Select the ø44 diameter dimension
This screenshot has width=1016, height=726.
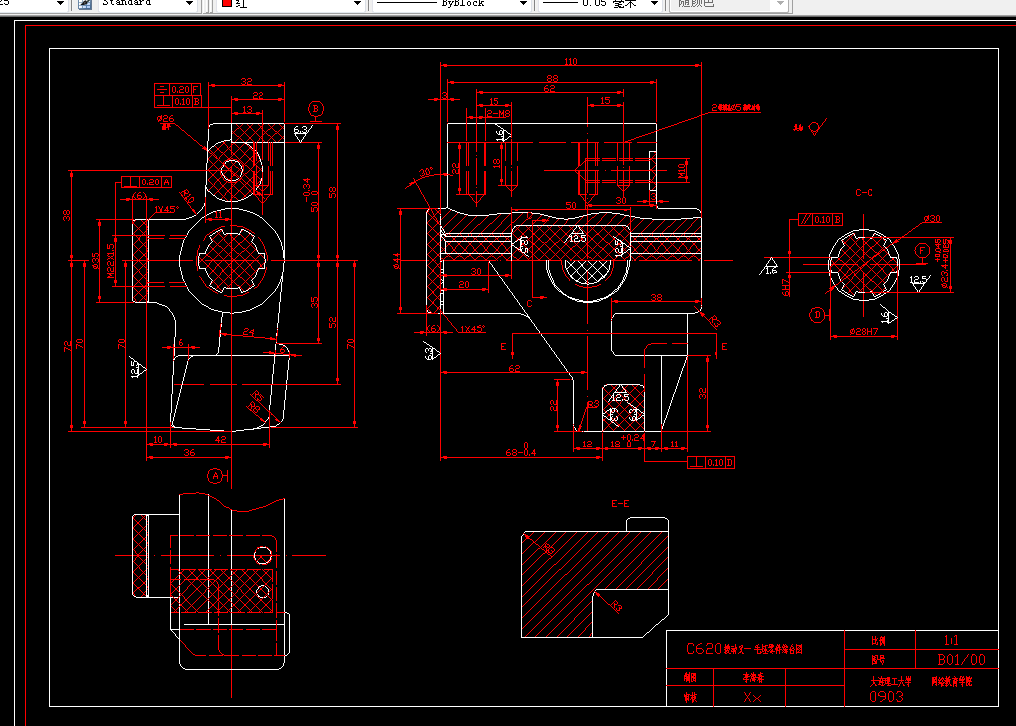397,261
